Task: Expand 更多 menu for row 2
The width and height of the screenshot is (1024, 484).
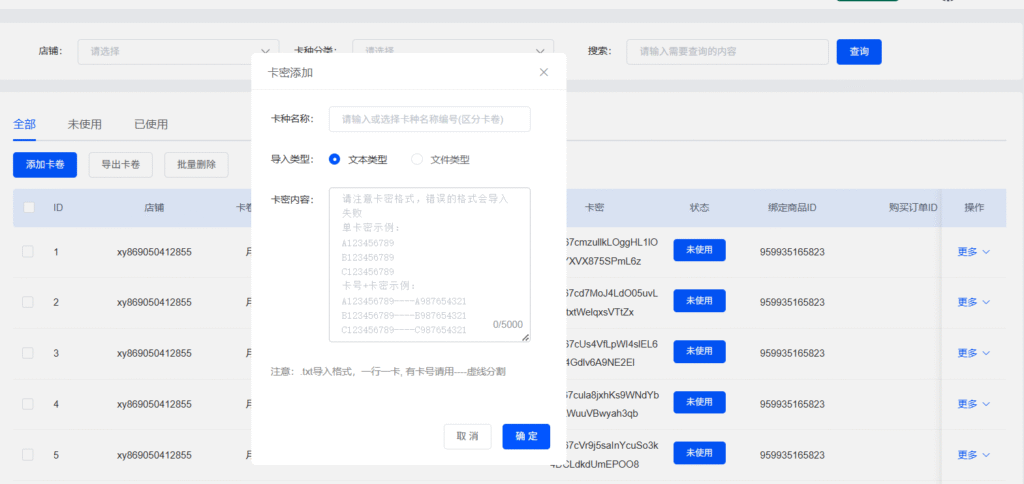Action: (x=974, y=302)
